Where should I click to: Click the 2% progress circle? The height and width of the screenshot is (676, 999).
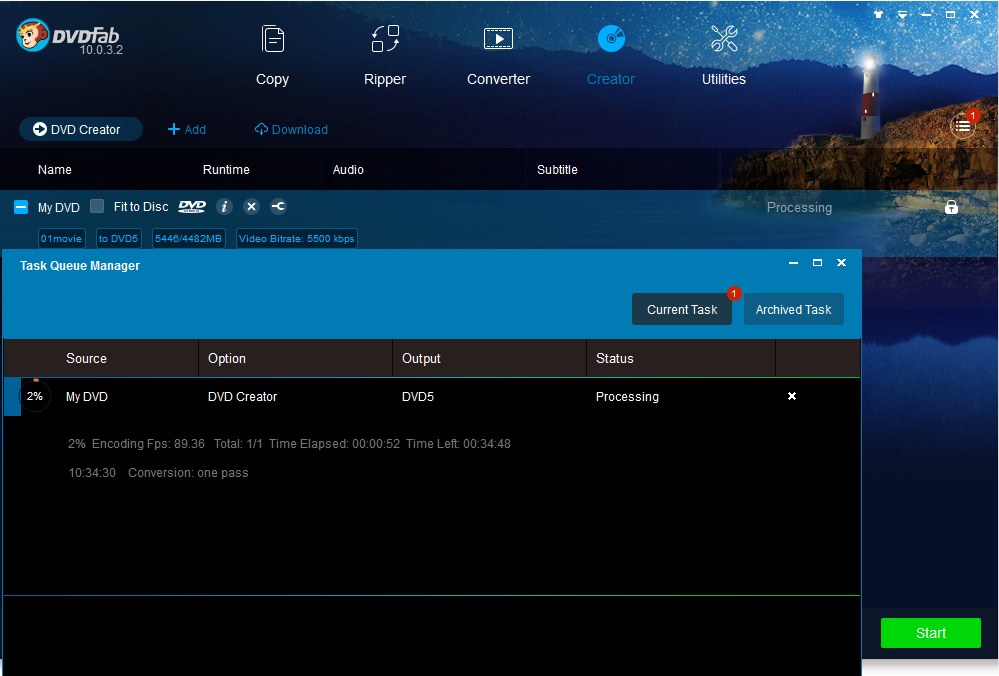(x=35, y=396)
